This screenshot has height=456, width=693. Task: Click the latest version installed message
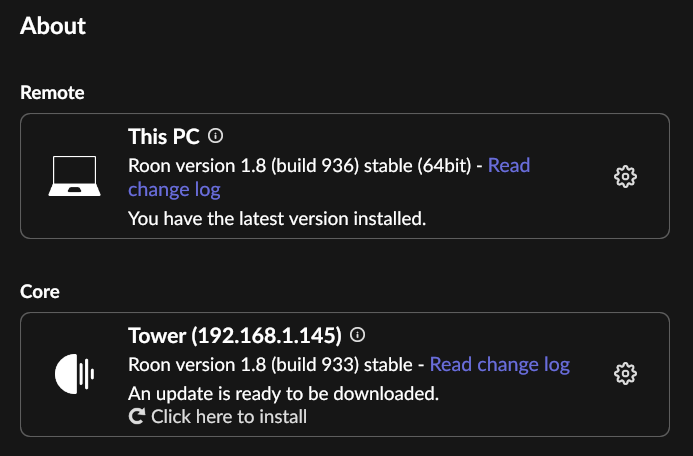point(277,219)
